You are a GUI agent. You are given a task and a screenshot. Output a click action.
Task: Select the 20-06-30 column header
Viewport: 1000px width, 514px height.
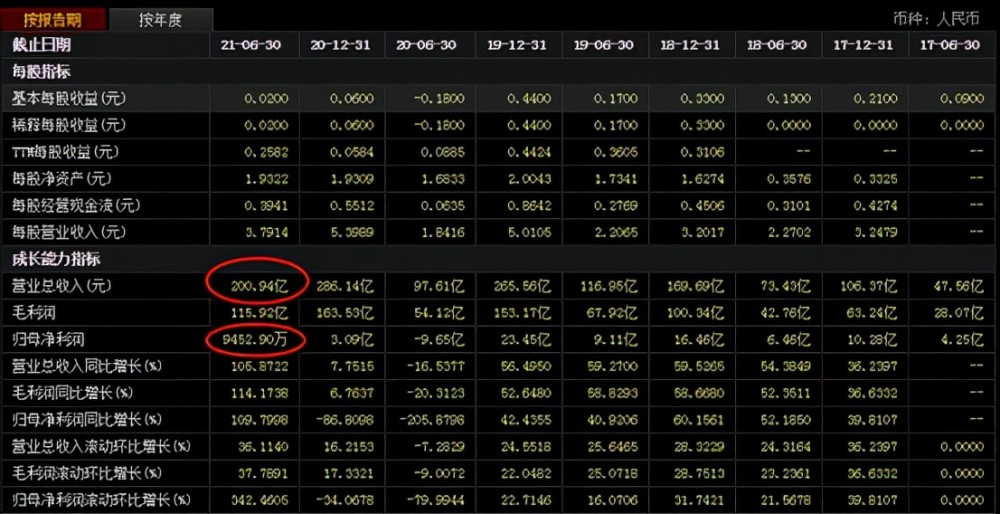426,45
